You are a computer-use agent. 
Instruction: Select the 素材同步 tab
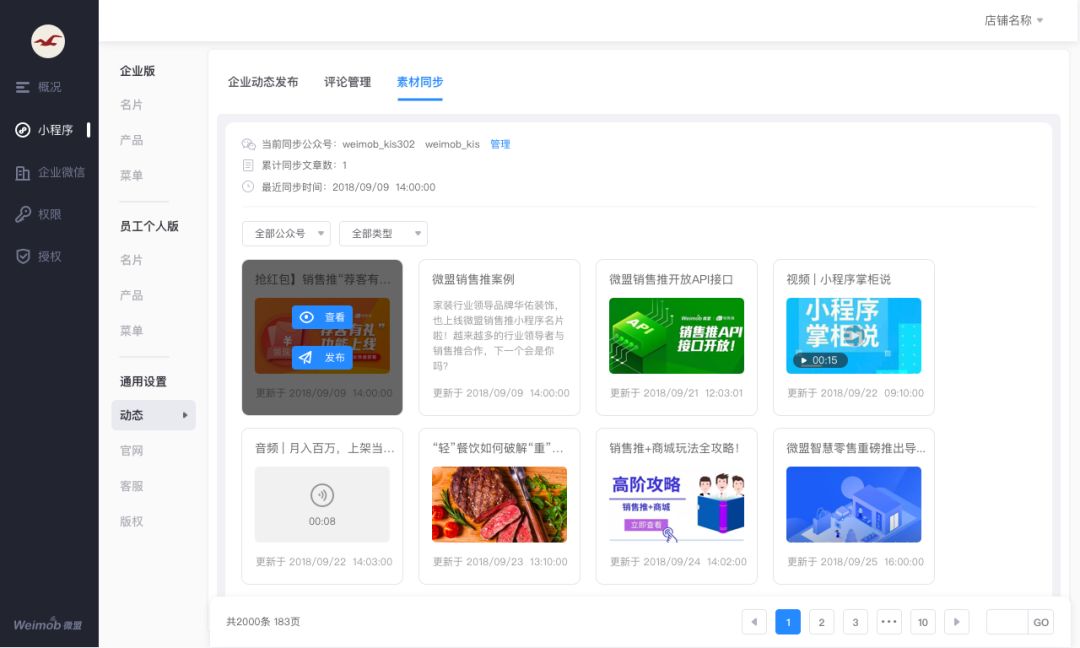(x=420, y=82)
